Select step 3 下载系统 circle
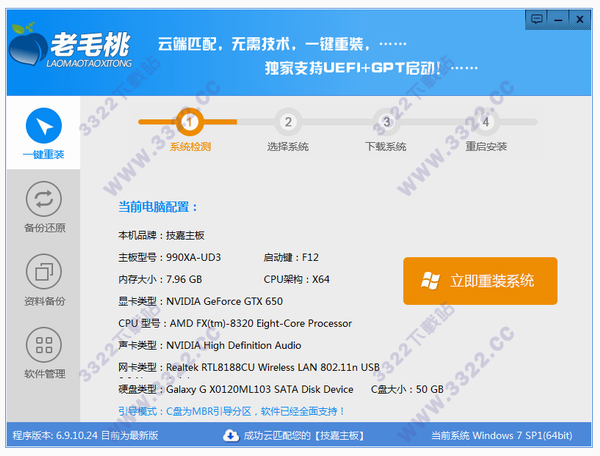Viewport: 600px width, 456px height. 386,122
